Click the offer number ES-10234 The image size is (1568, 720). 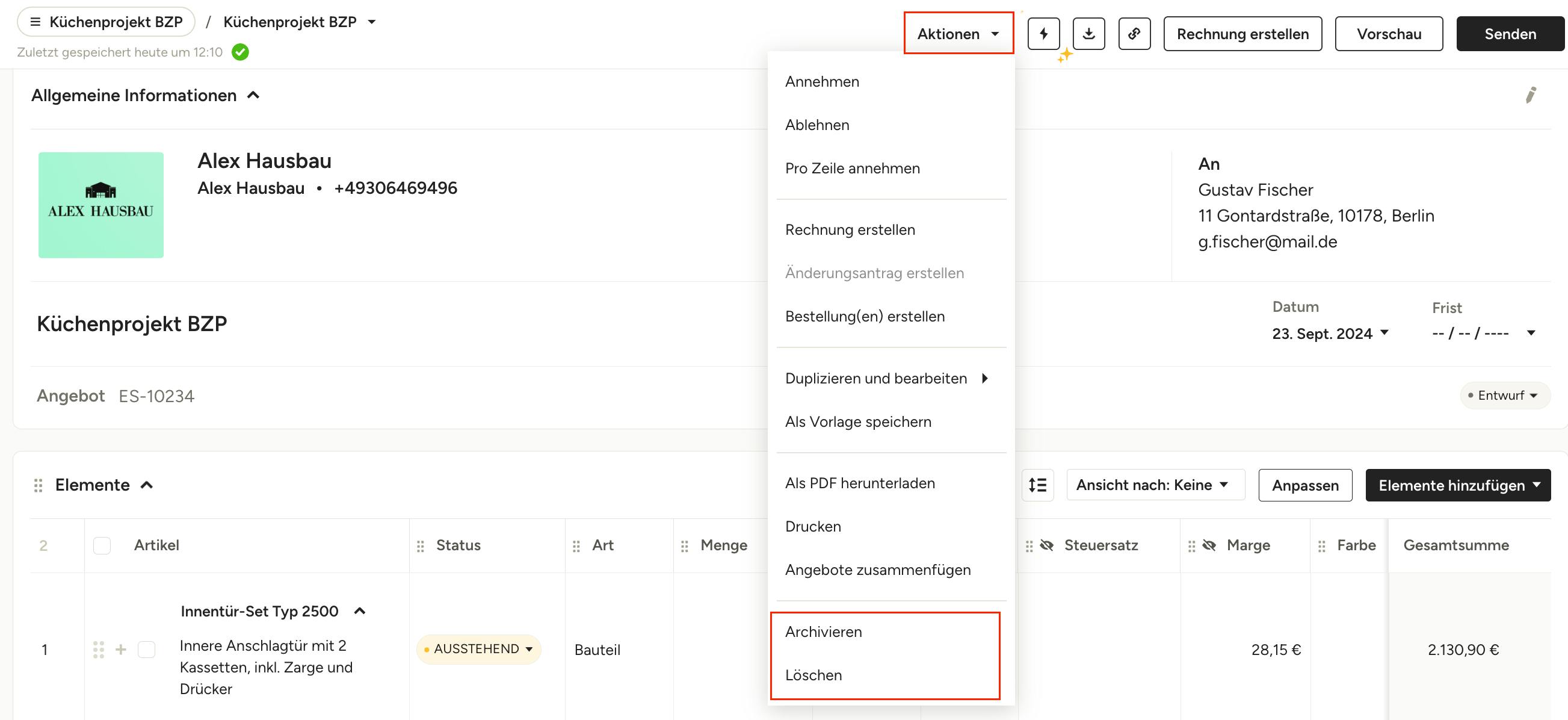tap(156, 396)
